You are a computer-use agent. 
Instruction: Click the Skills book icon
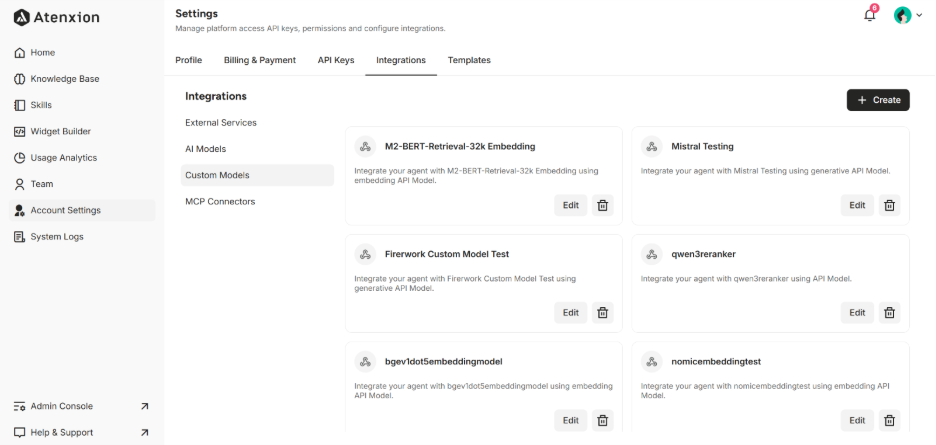point(20,105)
